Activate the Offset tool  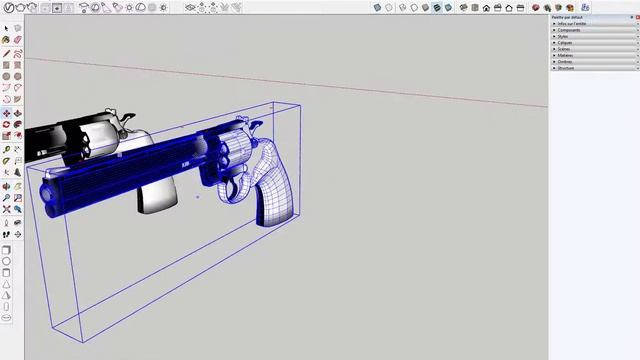tap(18, 136)
